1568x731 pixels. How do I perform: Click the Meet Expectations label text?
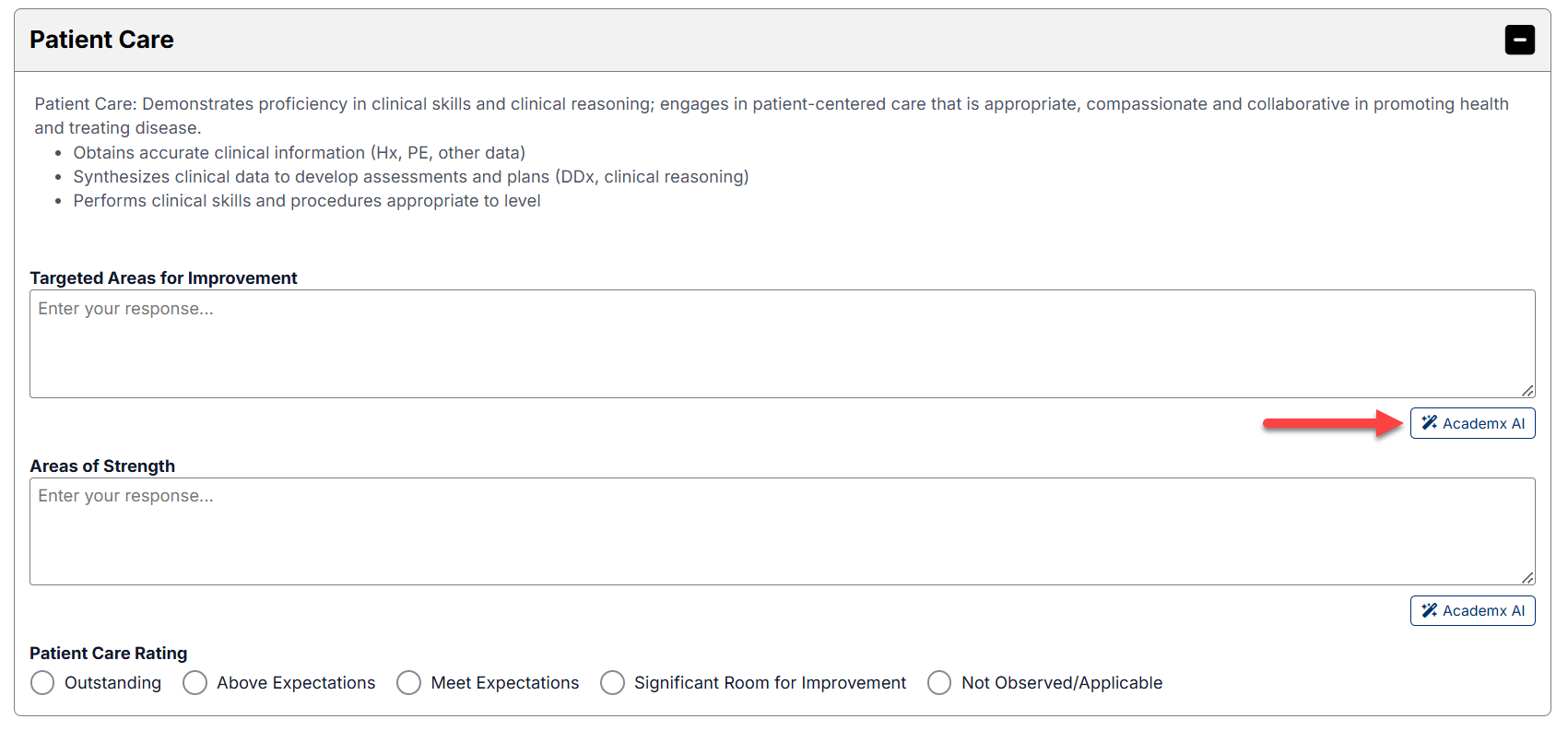(505, 683)
